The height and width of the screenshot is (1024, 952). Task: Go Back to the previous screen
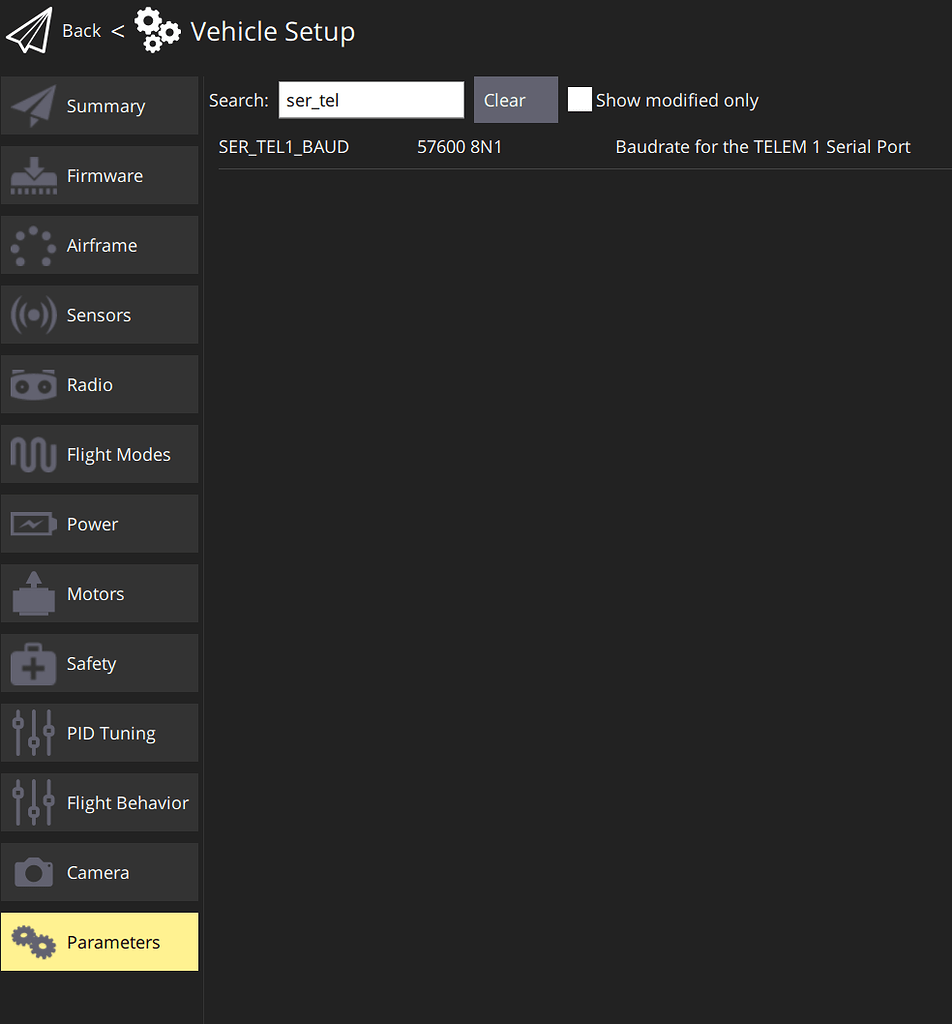[81, 30]
